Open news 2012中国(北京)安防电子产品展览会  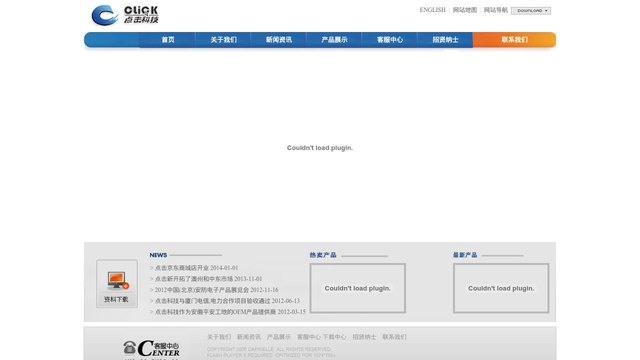pos(216,290)
